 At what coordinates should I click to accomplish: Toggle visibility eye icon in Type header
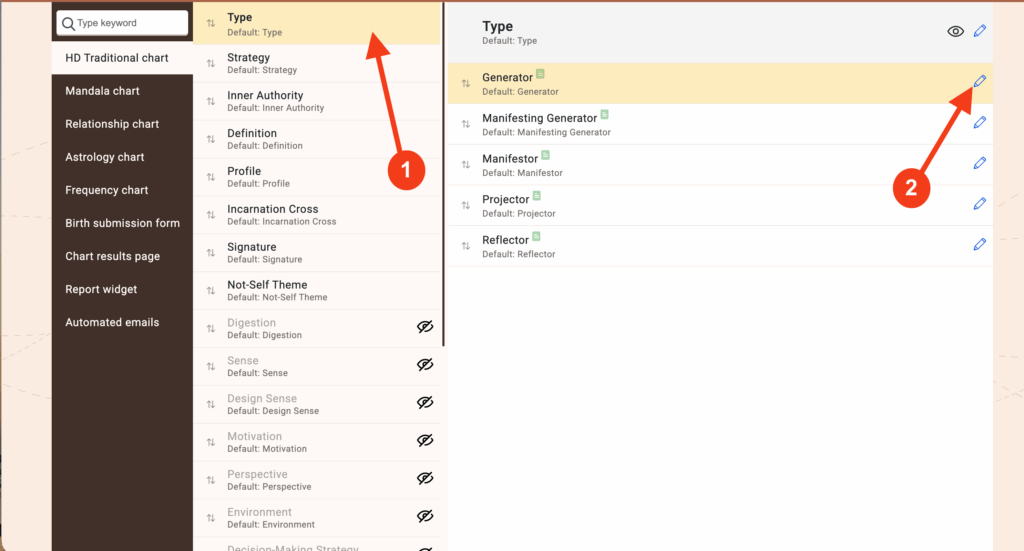click(x=955, y=32)
